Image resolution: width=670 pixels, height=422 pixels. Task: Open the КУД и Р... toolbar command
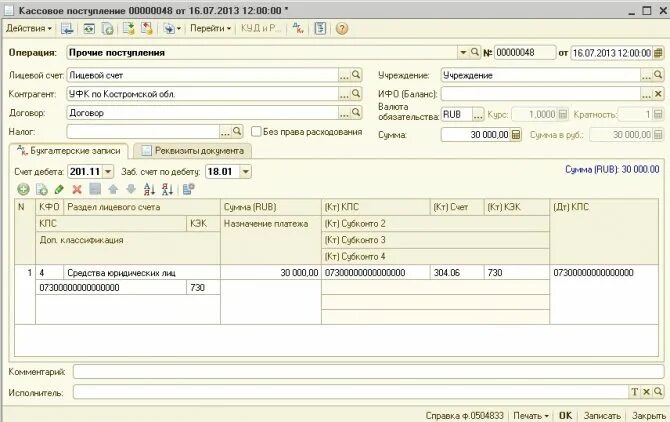pyautogui.click(x=261, y=29)
